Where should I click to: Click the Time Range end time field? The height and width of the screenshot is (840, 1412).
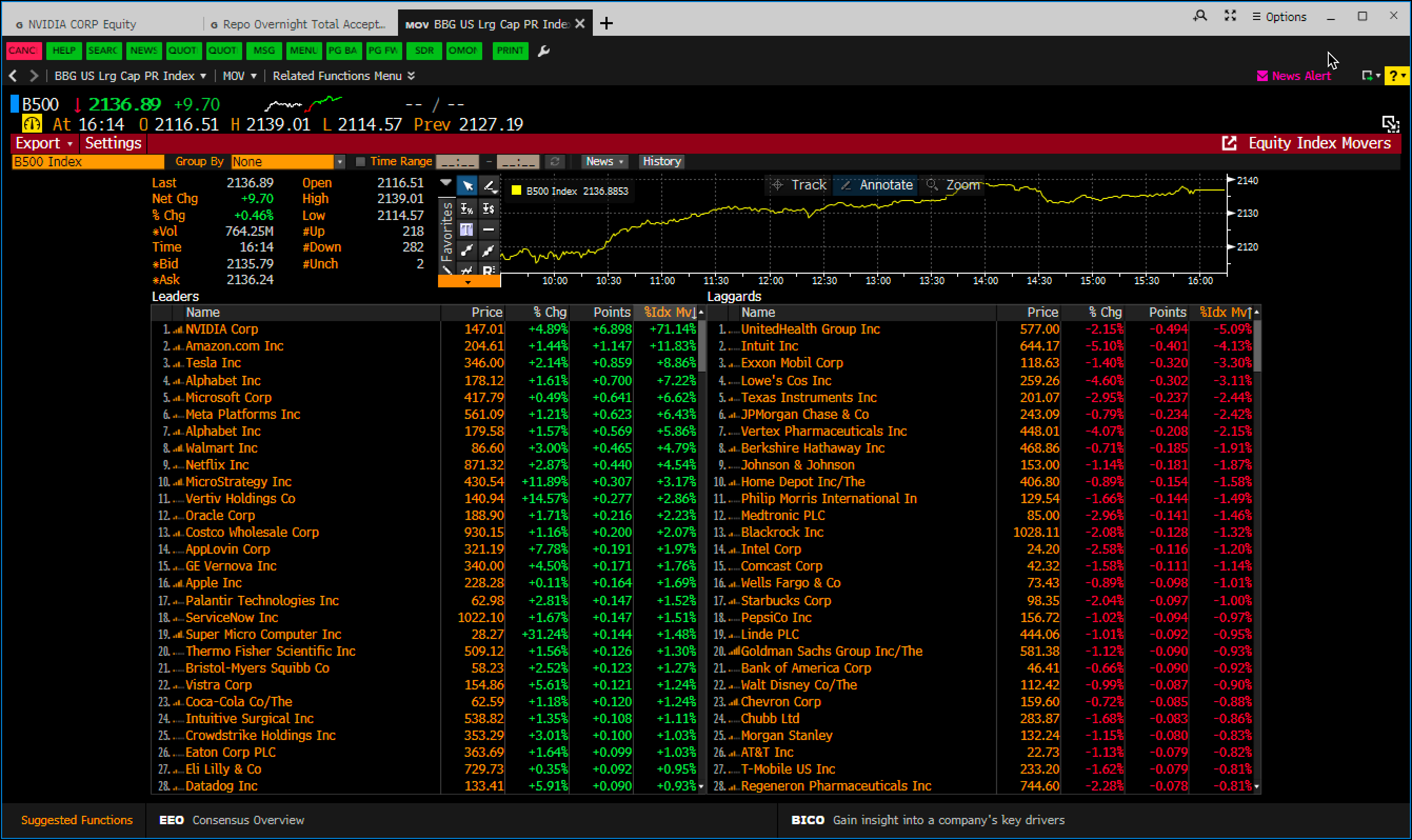point(518,162)
